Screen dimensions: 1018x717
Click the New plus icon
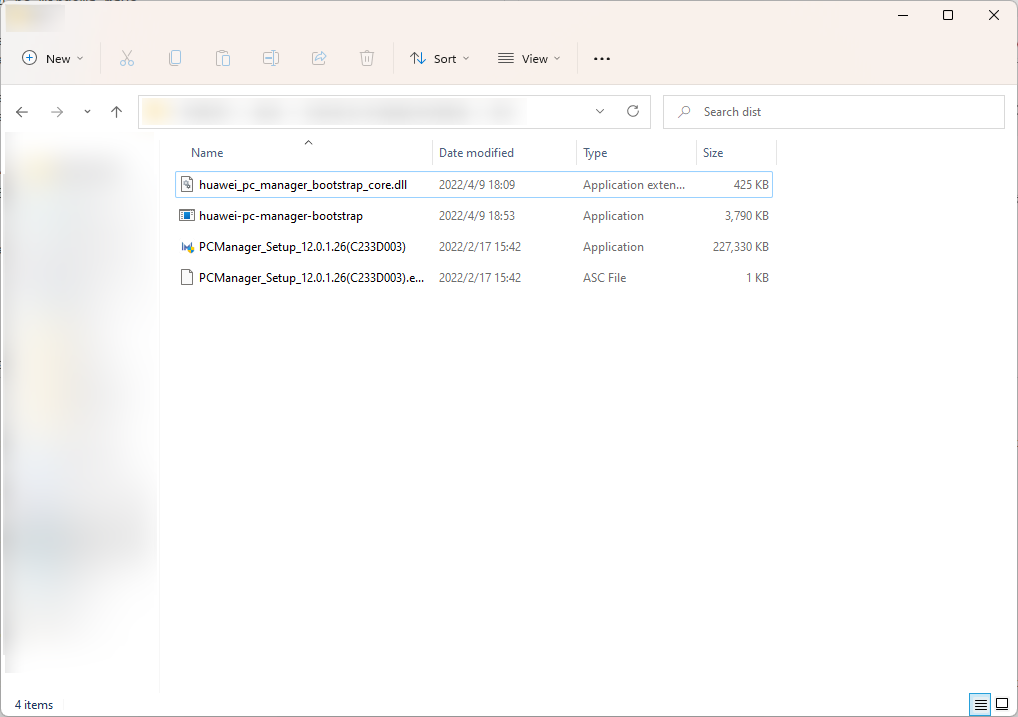tap(29, 58)
